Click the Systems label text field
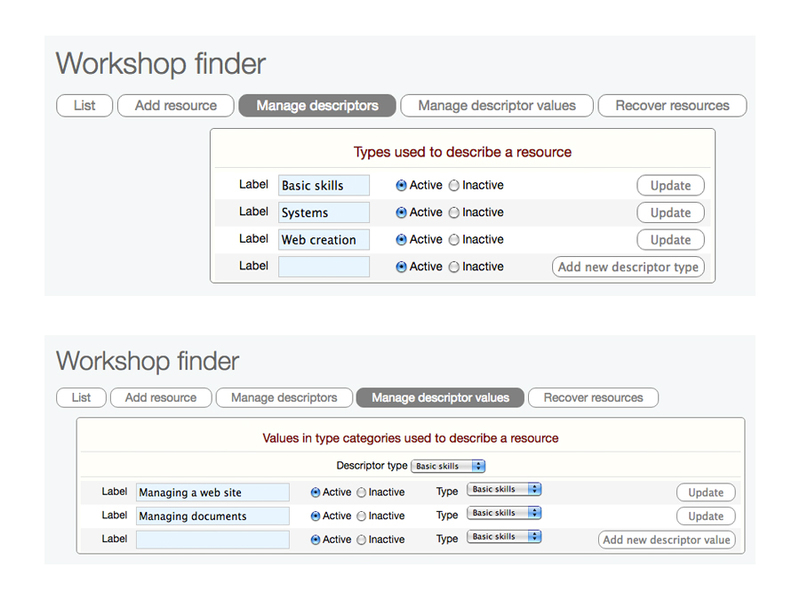 [x=324, y=212]
